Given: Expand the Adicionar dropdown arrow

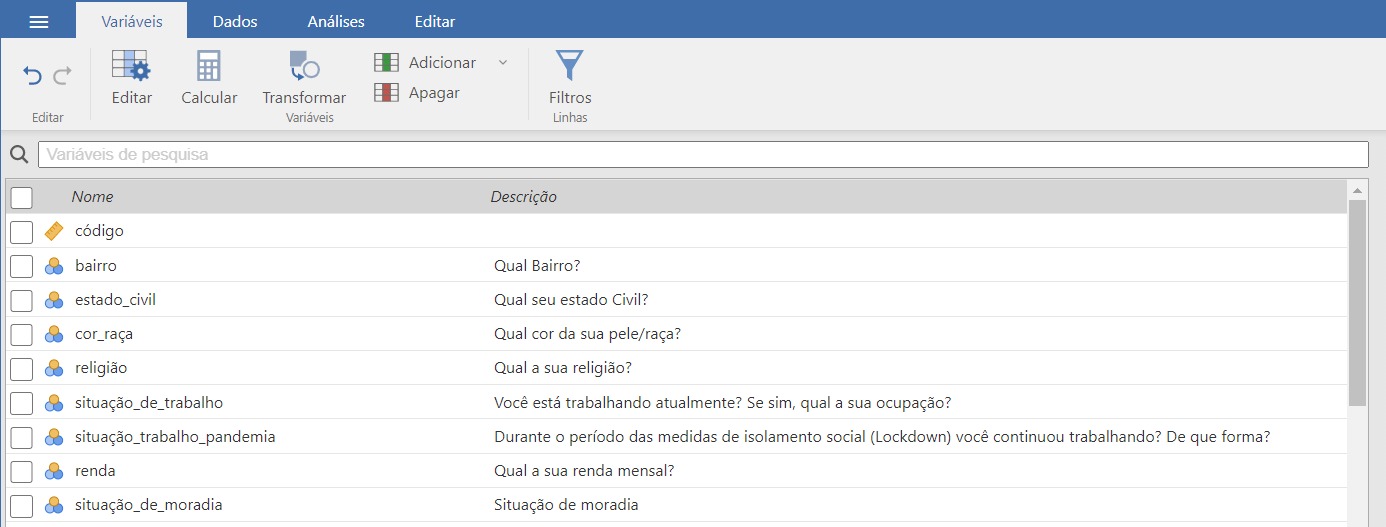Looking at the screenshot, I should point(503,62).
